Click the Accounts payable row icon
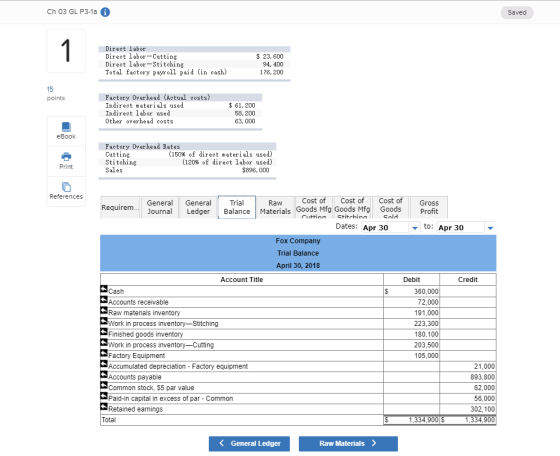The width and height of the screenshot is (560, 456). tap(104, 375)
